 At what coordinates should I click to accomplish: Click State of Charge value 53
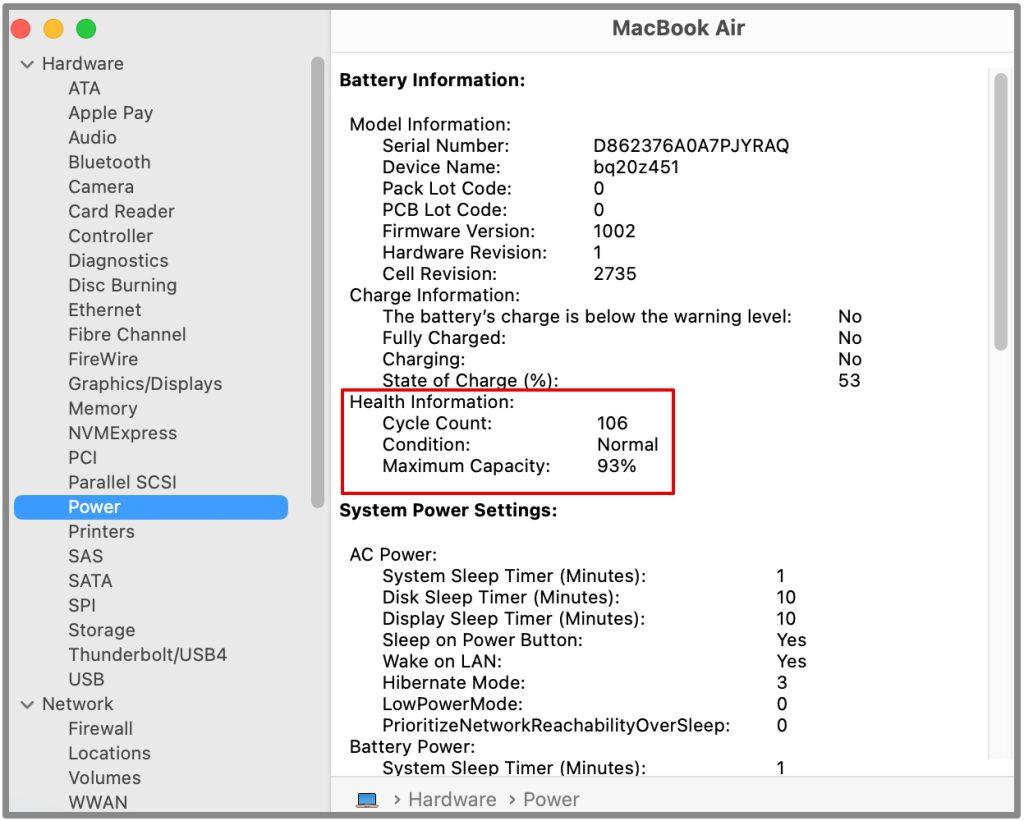(x=849, y=381)
